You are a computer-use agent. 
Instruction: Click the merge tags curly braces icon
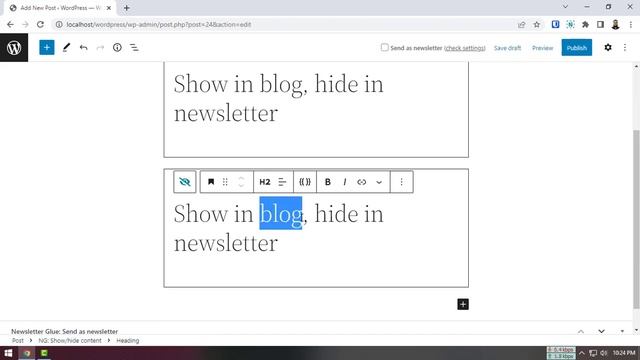(x=305, y=182)
